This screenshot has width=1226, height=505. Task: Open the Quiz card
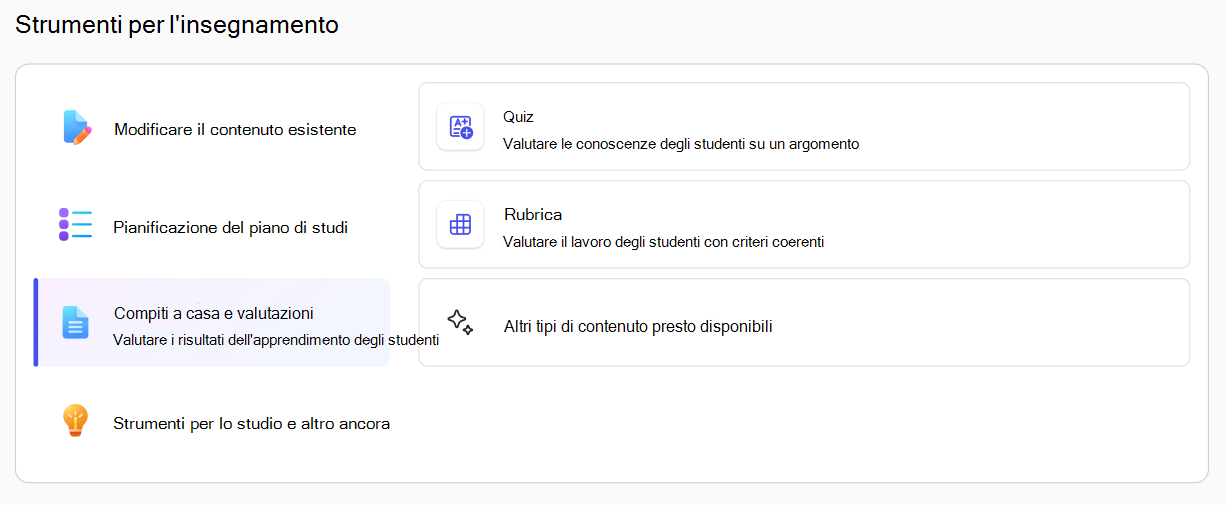click(804, 127)
